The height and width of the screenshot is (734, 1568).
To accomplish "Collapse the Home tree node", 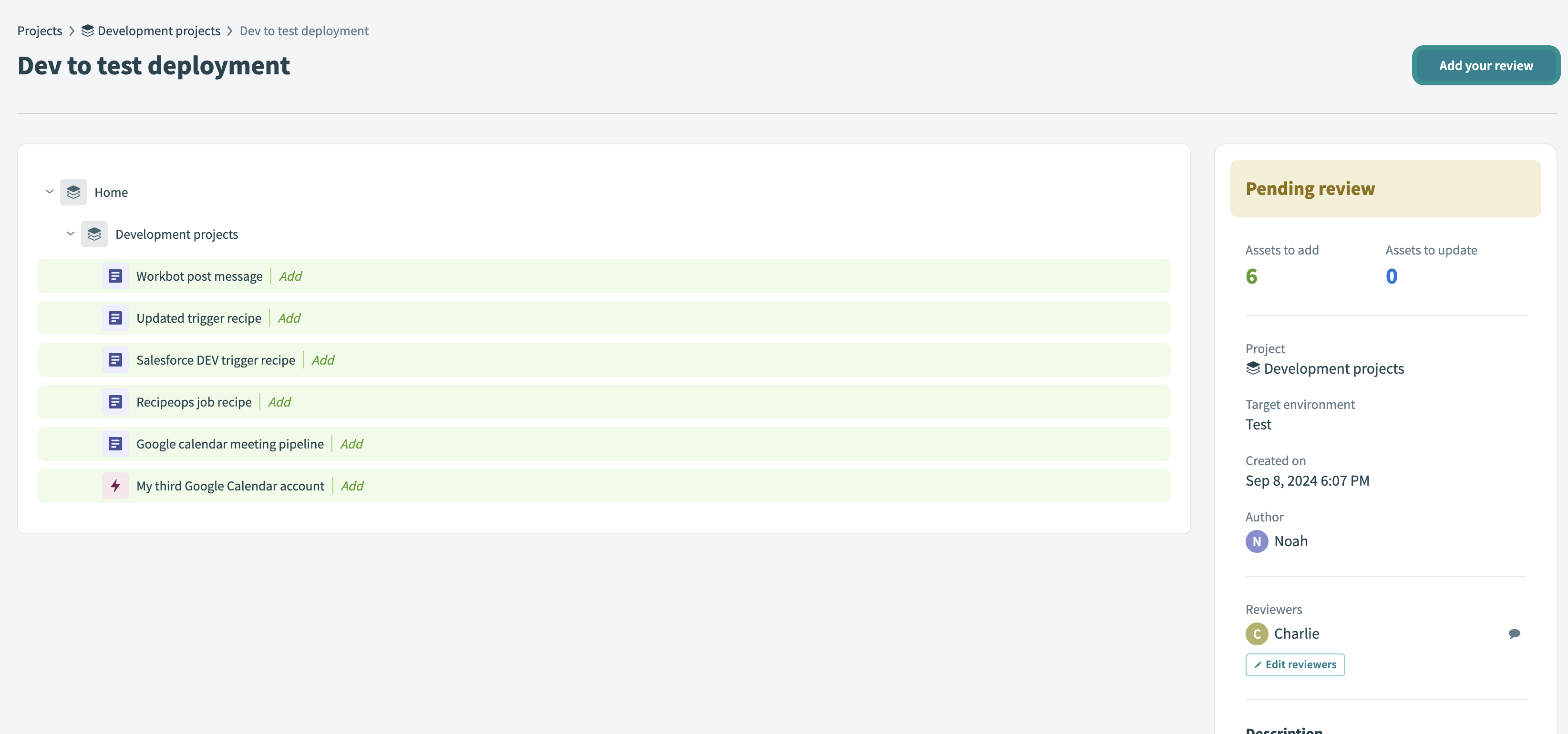I will 49,192.
